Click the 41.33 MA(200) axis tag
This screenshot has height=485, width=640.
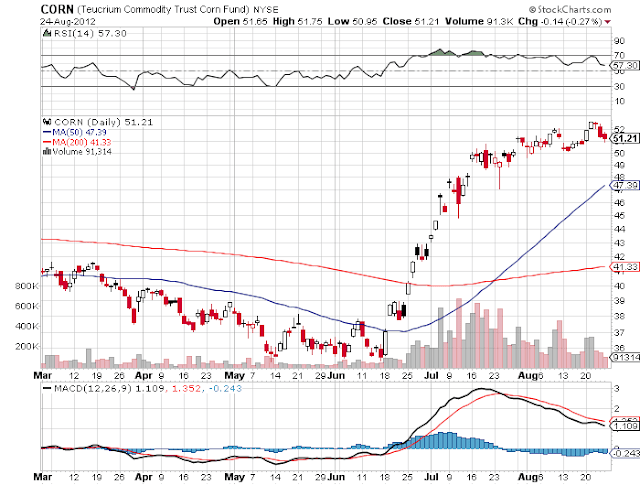point(624,267)
